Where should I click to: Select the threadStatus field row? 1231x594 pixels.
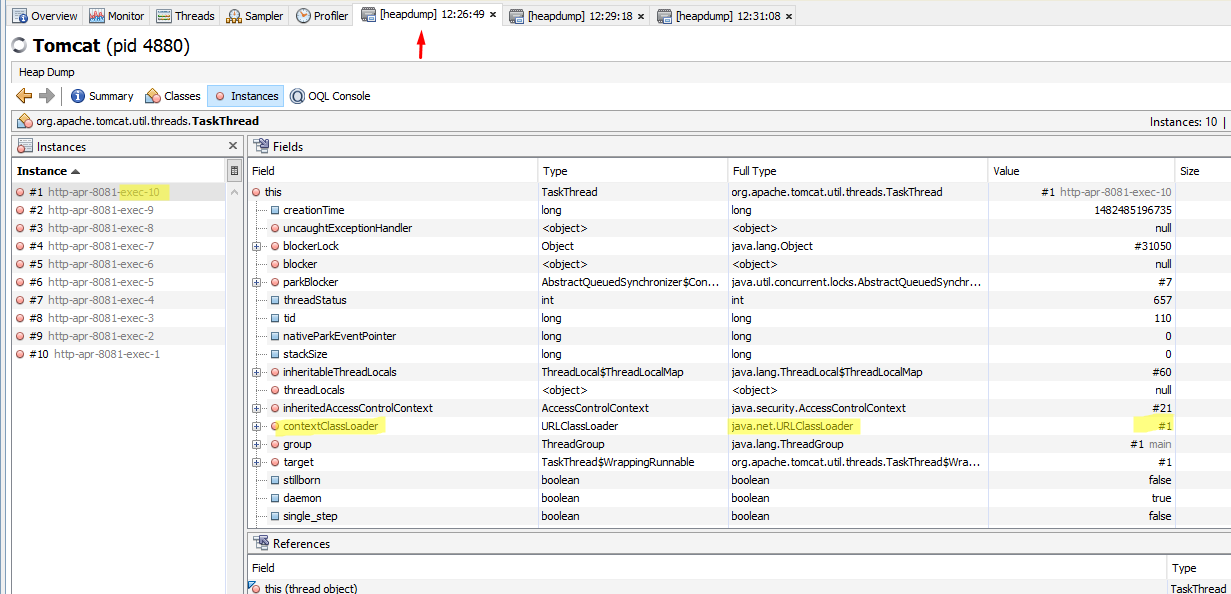[739, 300]
